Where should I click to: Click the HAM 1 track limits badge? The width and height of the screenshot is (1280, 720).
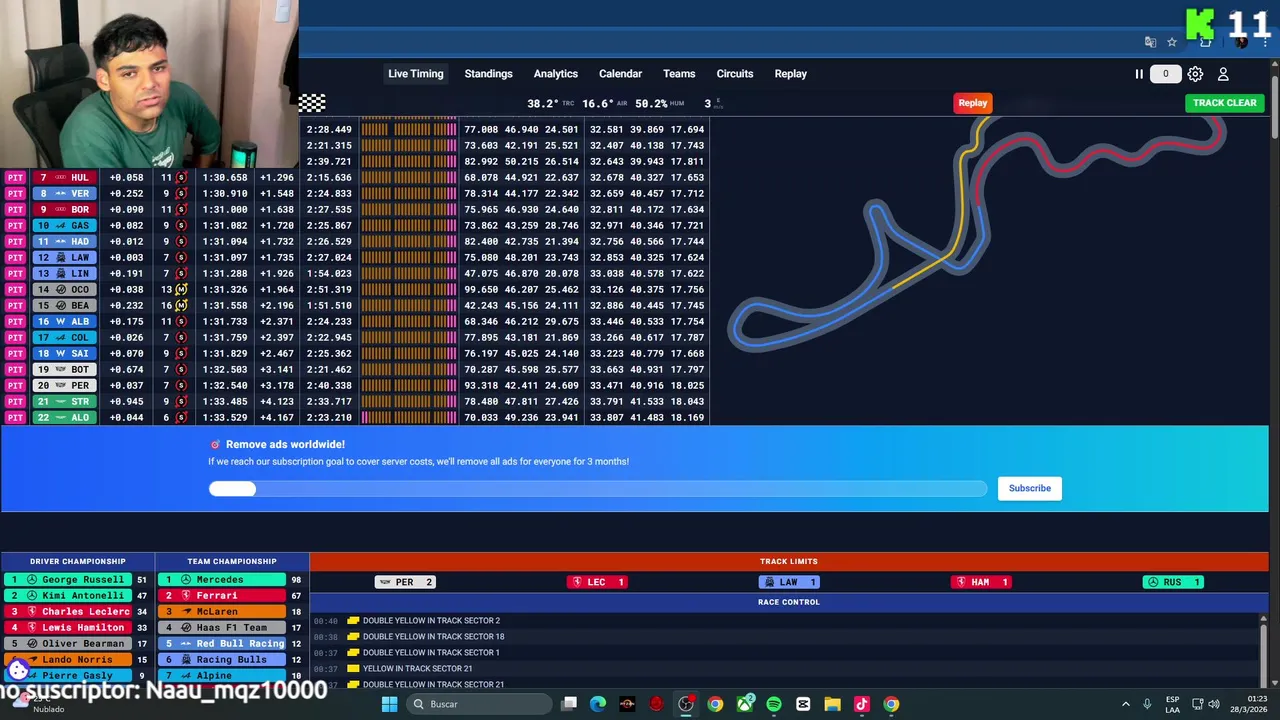(x=981, y=582)
